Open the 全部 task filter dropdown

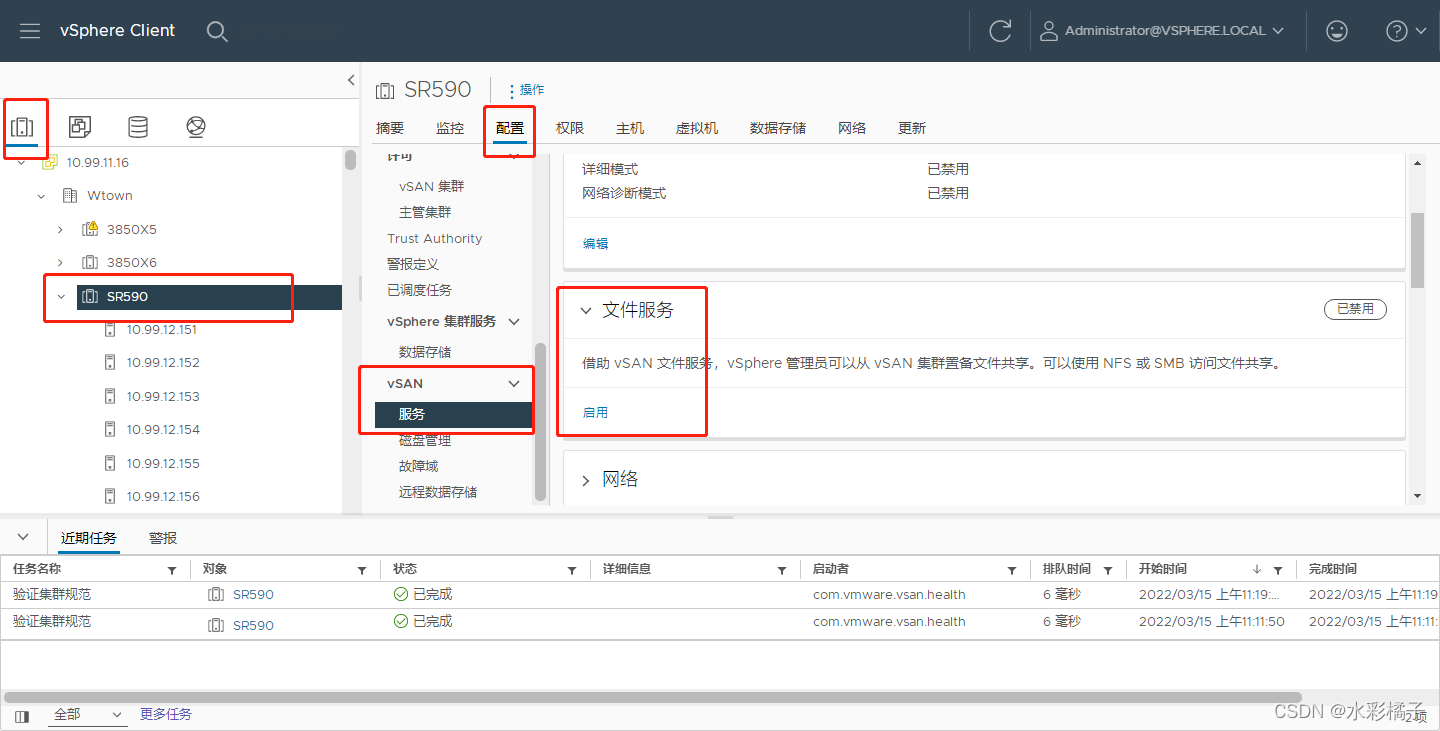click(x=87, y=715)
